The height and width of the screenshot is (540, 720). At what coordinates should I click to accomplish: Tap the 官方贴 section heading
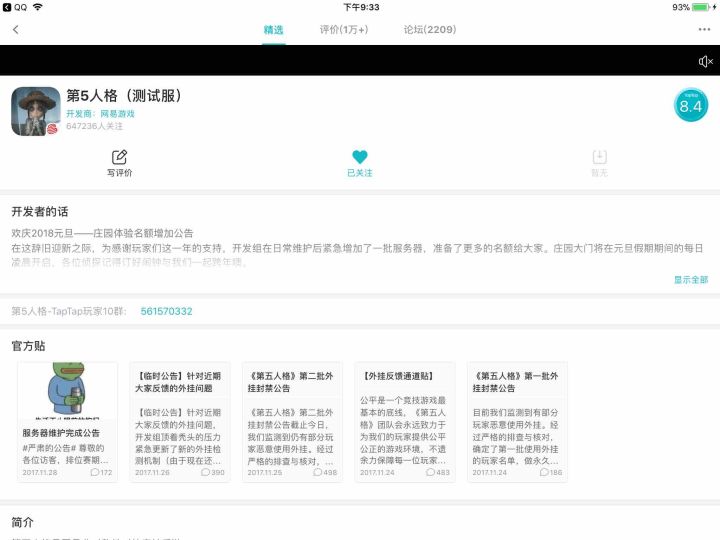click(28, 346)
